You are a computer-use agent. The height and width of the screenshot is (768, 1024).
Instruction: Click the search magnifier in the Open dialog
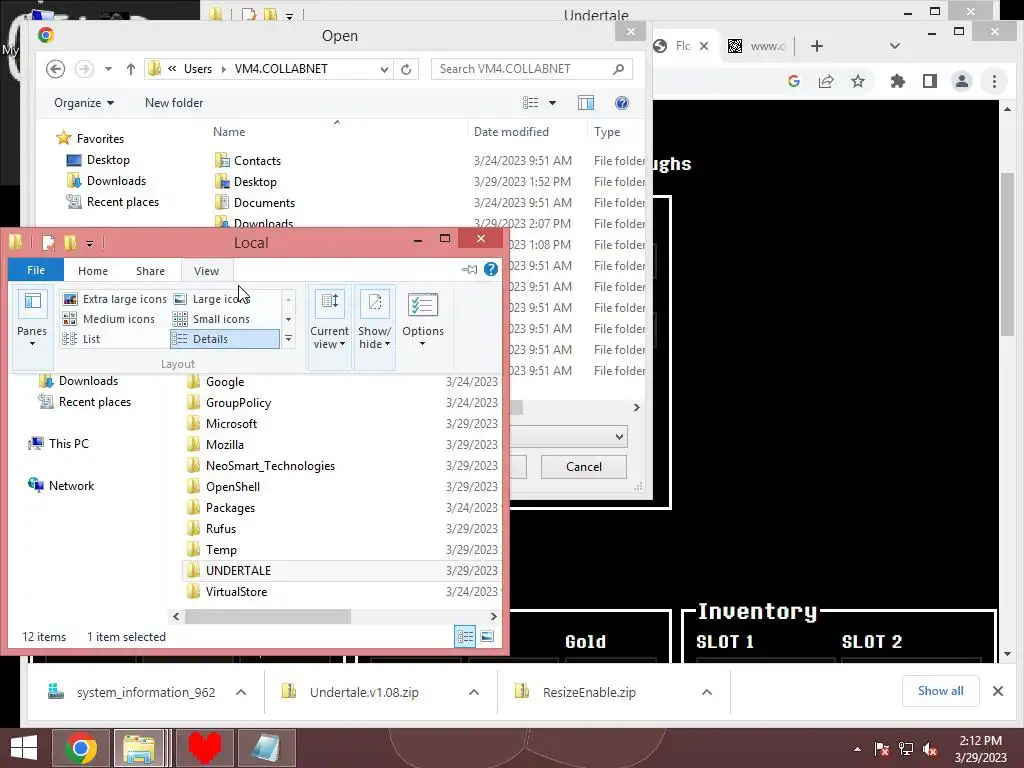tap(618, 69)
